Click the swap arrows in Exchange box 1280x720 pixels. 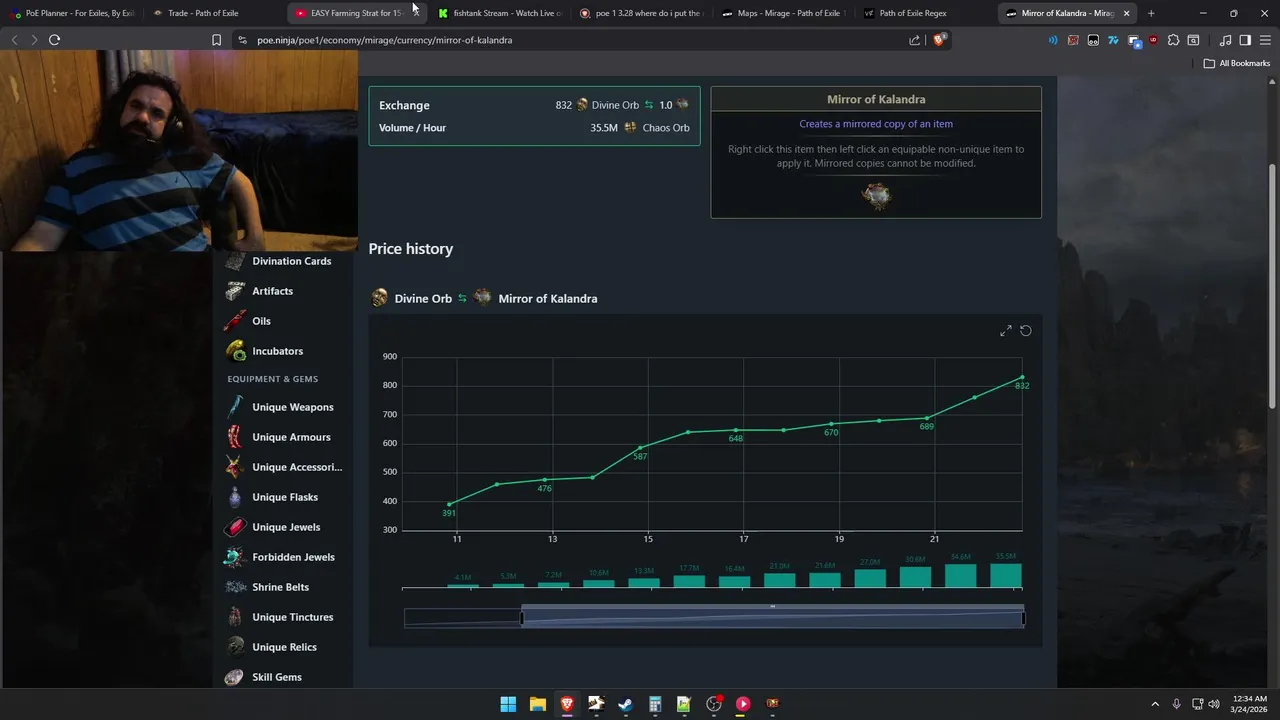point(649,105)
